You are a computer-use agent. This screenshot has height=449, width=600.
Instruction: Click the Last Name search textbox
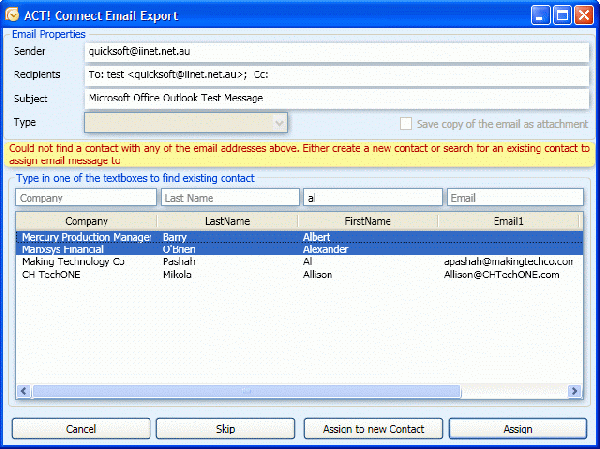[x=230, y=198]
